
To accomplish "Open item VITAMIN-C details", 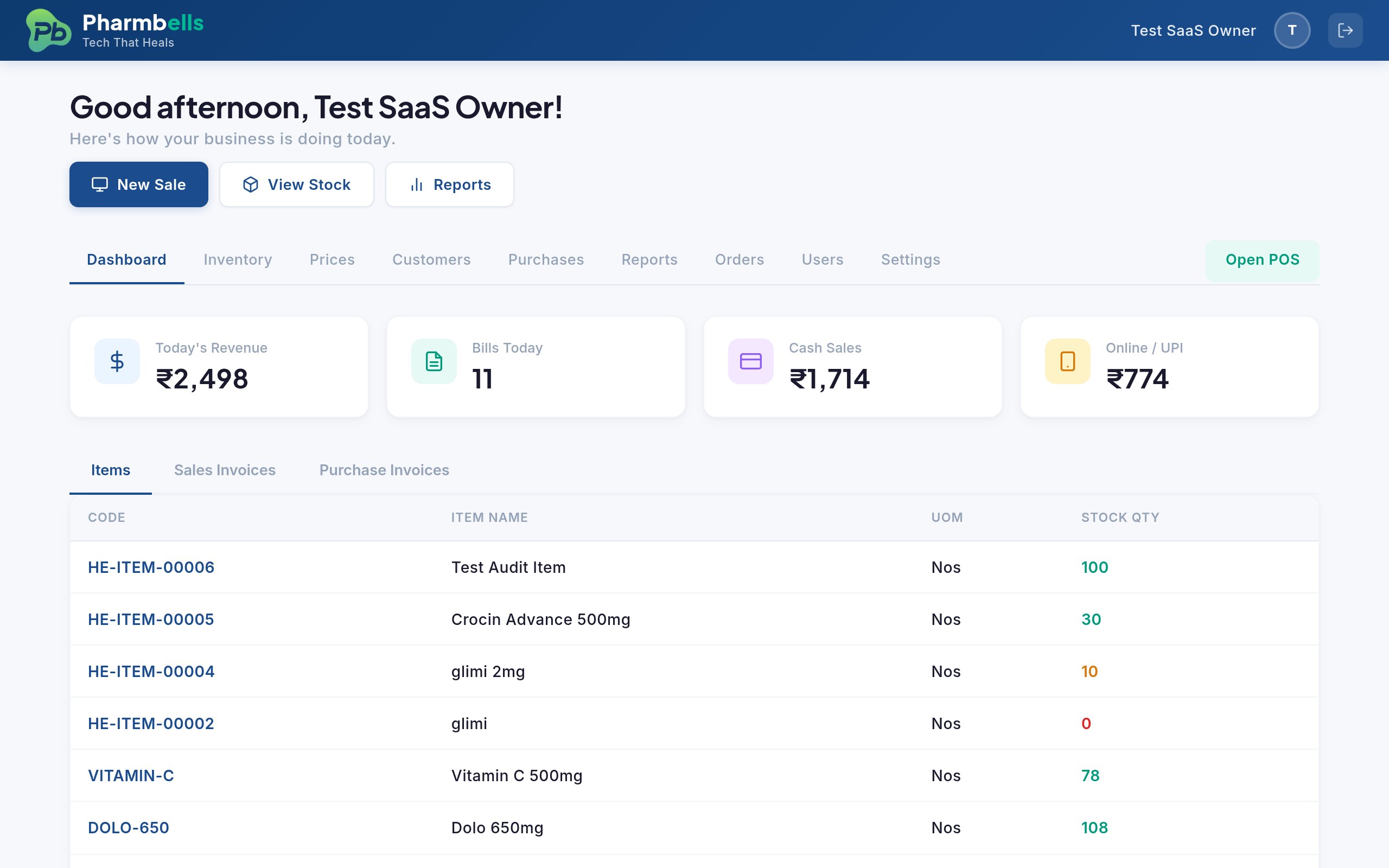I will pos(131,775).
